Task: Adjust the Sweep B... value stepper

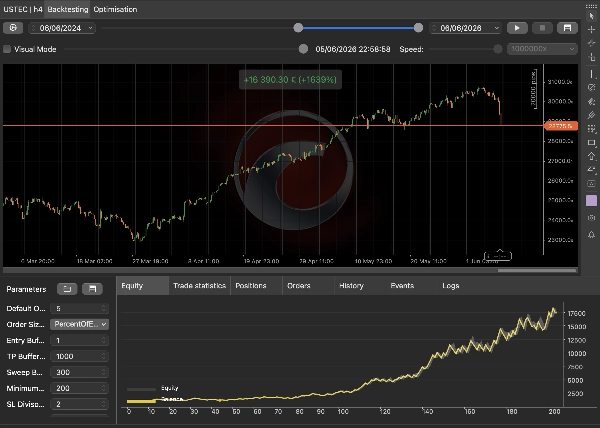Action: click(x=103, y=372)
